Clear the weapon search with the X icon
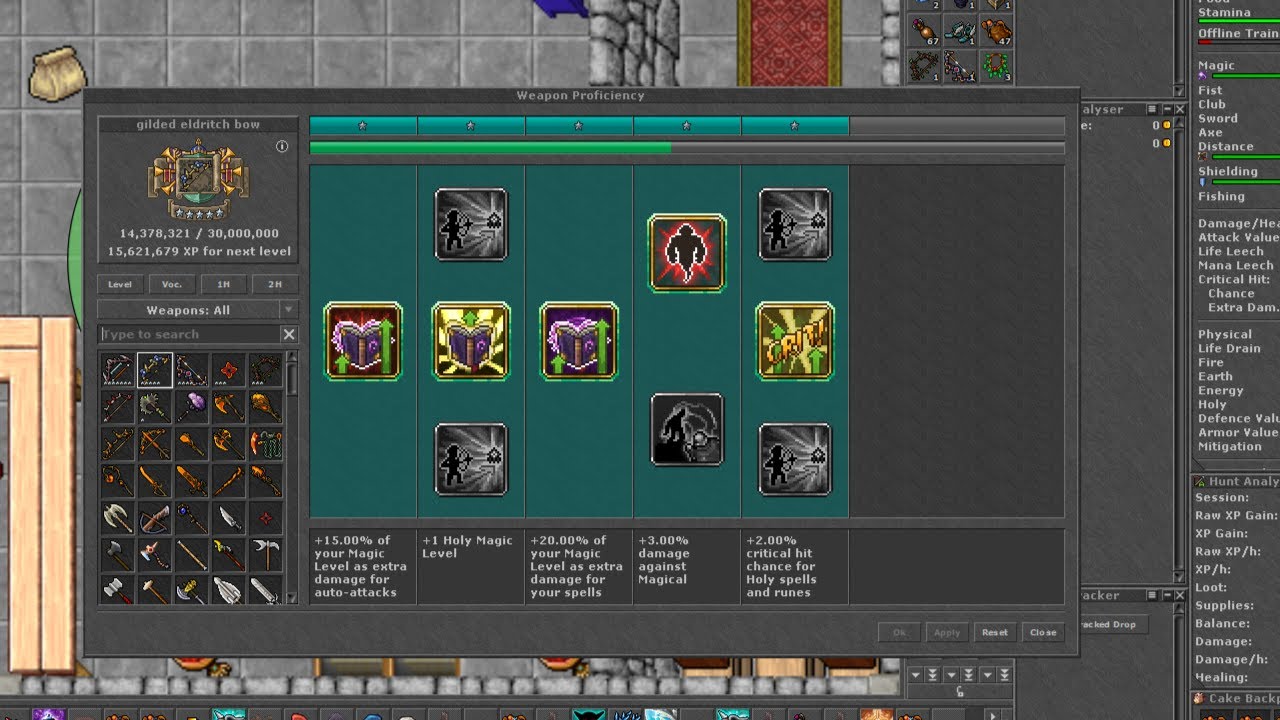Viewport: 1280px width, 720px height. [x=288, y=334]
